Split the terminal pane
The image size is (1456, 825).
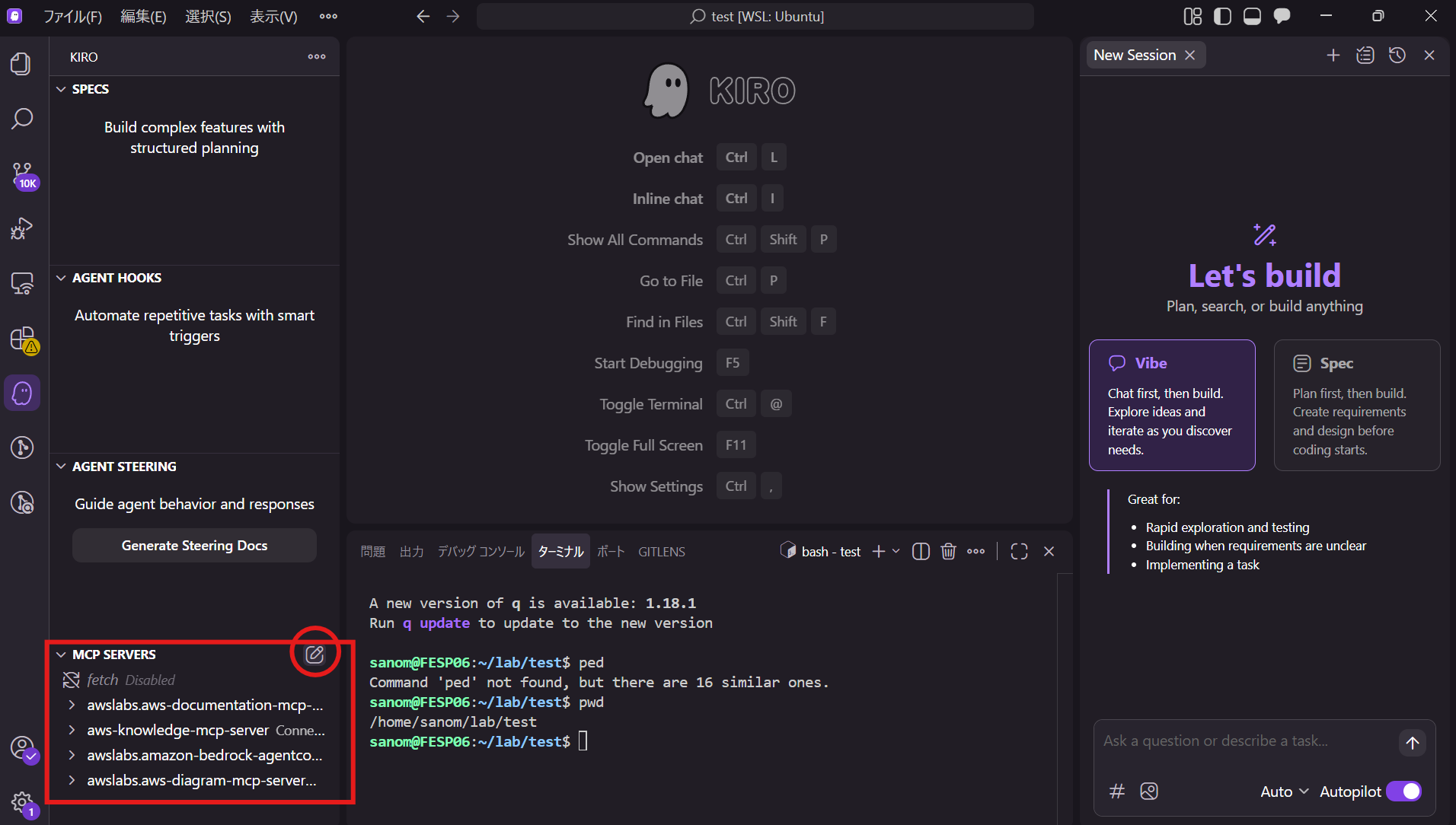(921, 552)
